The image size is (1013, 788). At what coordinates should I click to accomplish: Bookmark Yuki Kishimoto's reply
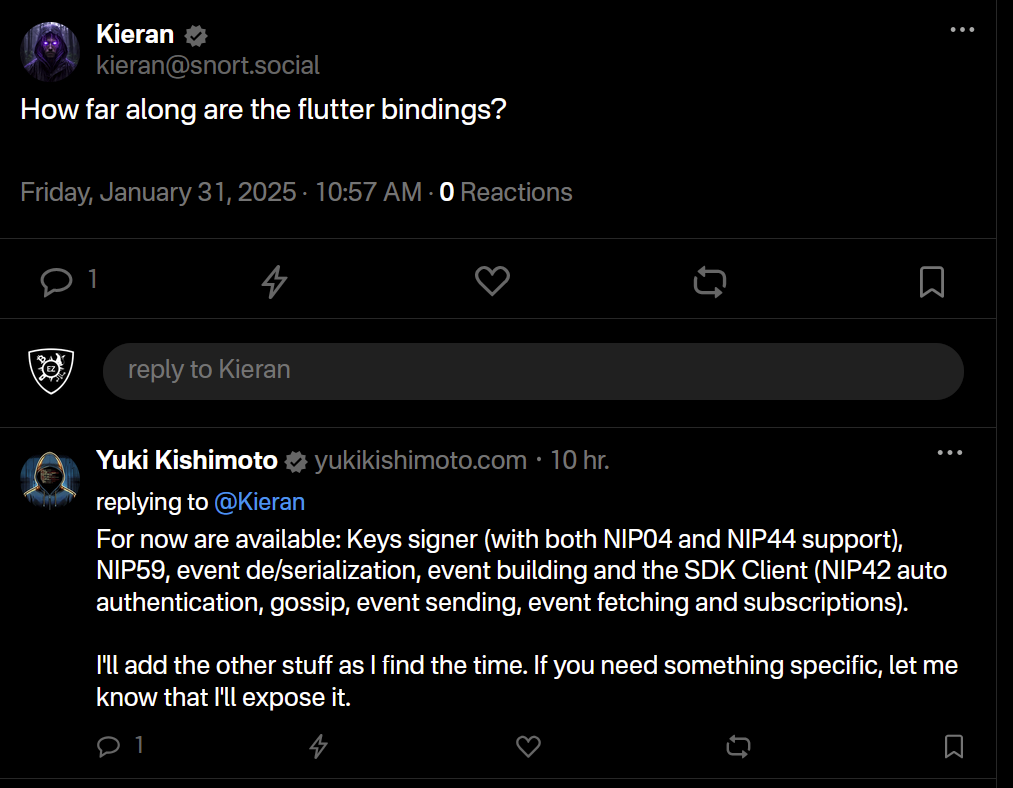pyautogui.click(x=954, y=746)
